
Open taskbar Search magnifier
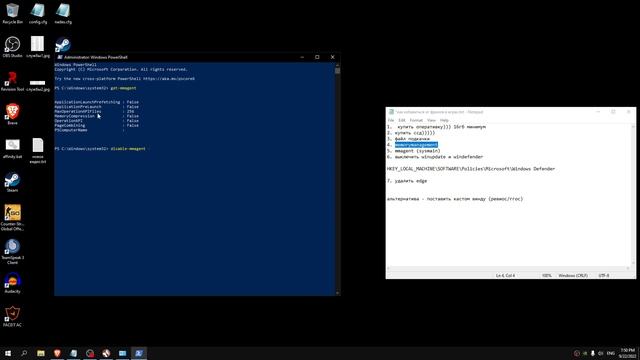coord(24,353)
